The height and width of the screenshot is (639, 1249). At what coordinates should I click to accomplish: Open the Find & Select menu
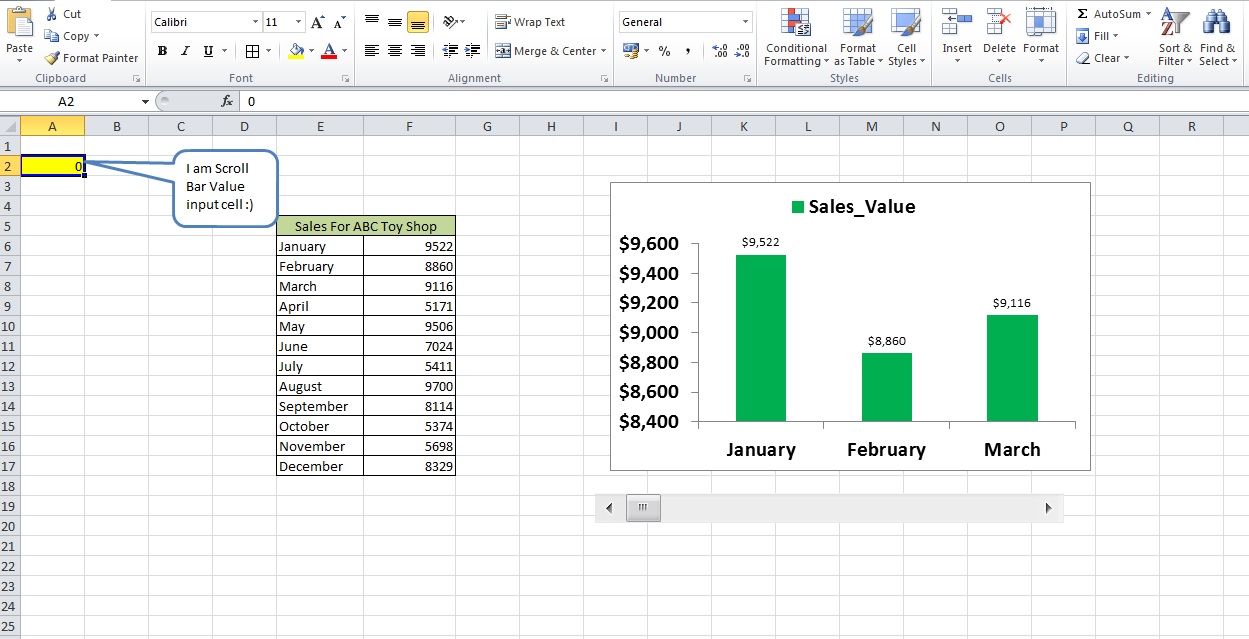[x=1216, y=38]
